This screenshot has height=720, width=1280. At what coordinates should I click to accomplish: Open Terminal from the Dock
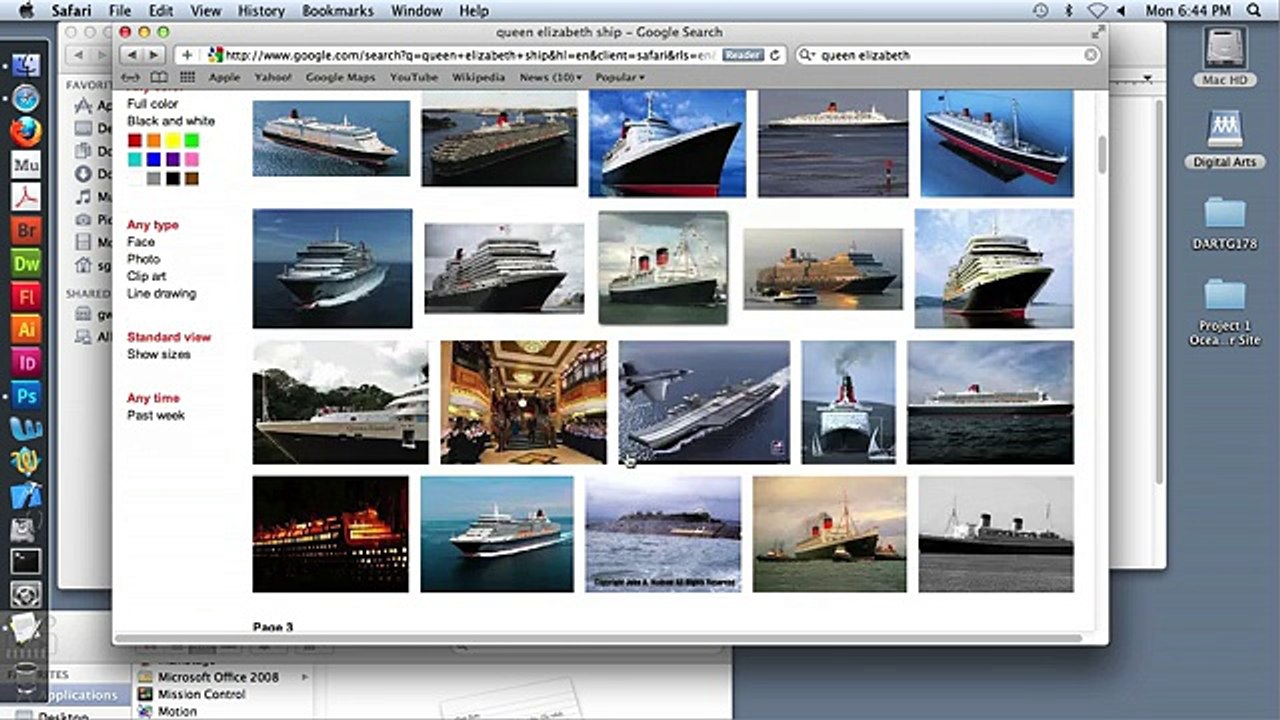(26, 560)
